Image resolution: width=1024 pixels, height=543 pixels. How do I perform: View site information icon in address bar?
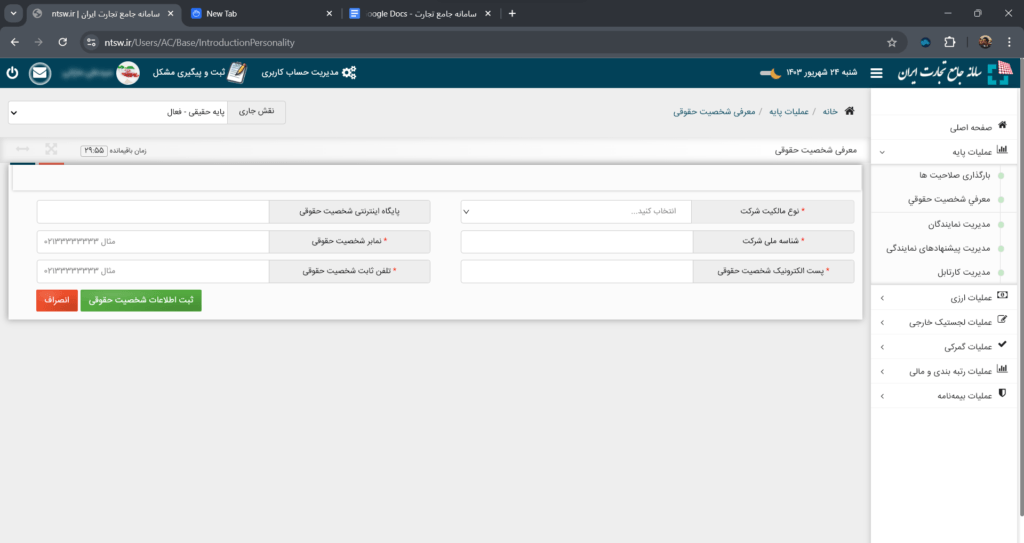(91, 42)
